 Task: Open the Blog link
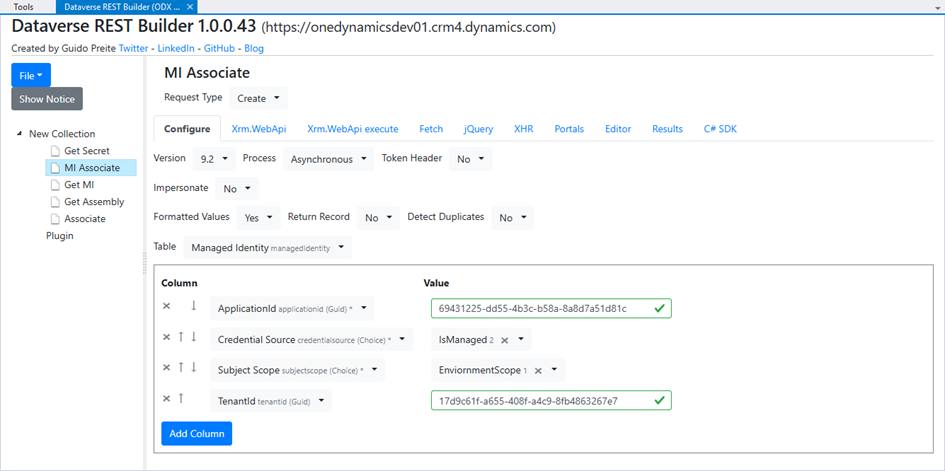click(254, 48)
